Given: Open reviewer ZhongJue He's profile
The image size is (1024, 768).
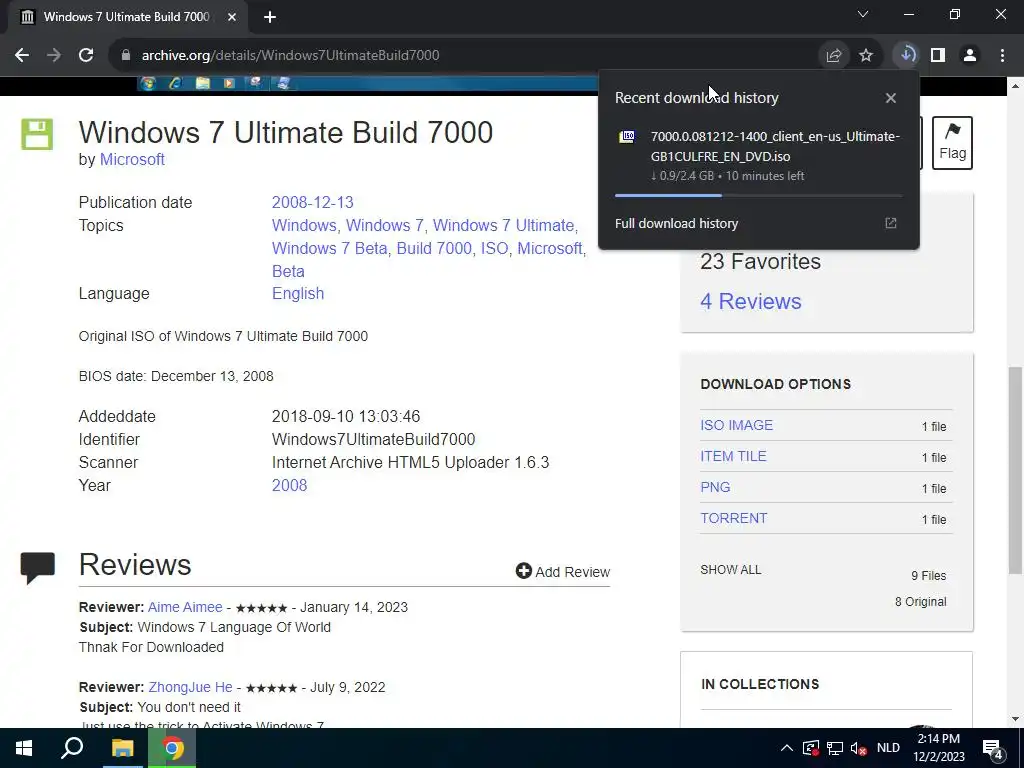Looking at the screenshot, I should [190, 687].
